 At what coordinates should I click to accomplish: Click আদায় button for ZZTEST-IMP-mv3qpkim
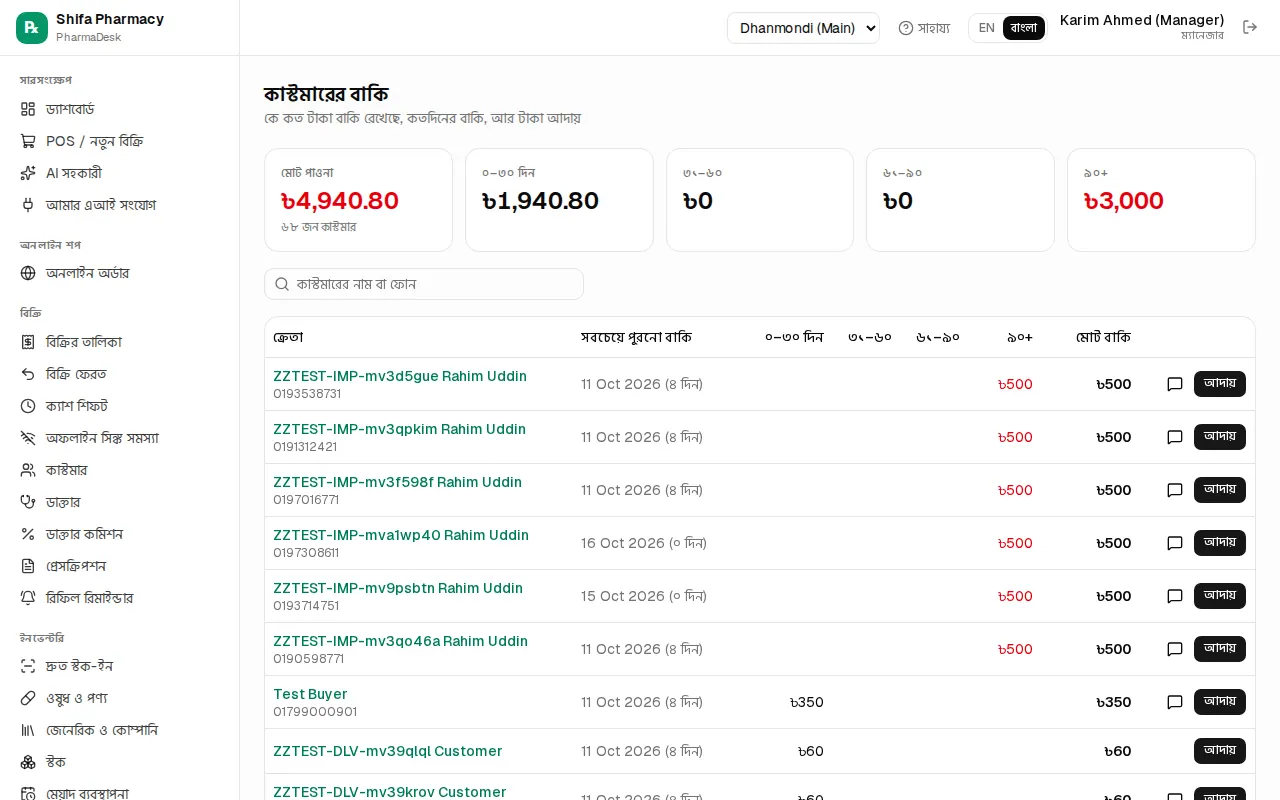[x=1220, y=437]
